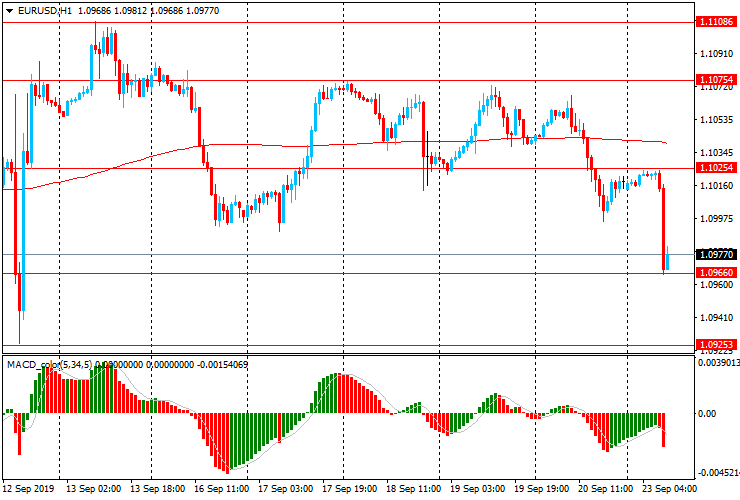
Task: Click the 1.10345 price scale value
Action: coord(716,153)
